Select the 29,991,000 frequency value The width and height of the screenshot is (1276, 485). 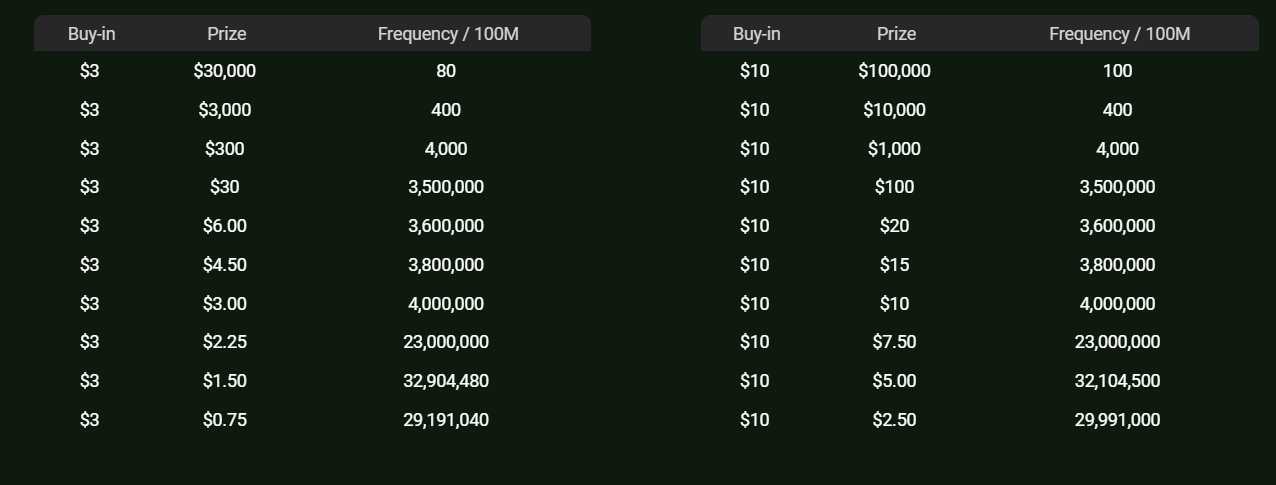click(1117, 420)
